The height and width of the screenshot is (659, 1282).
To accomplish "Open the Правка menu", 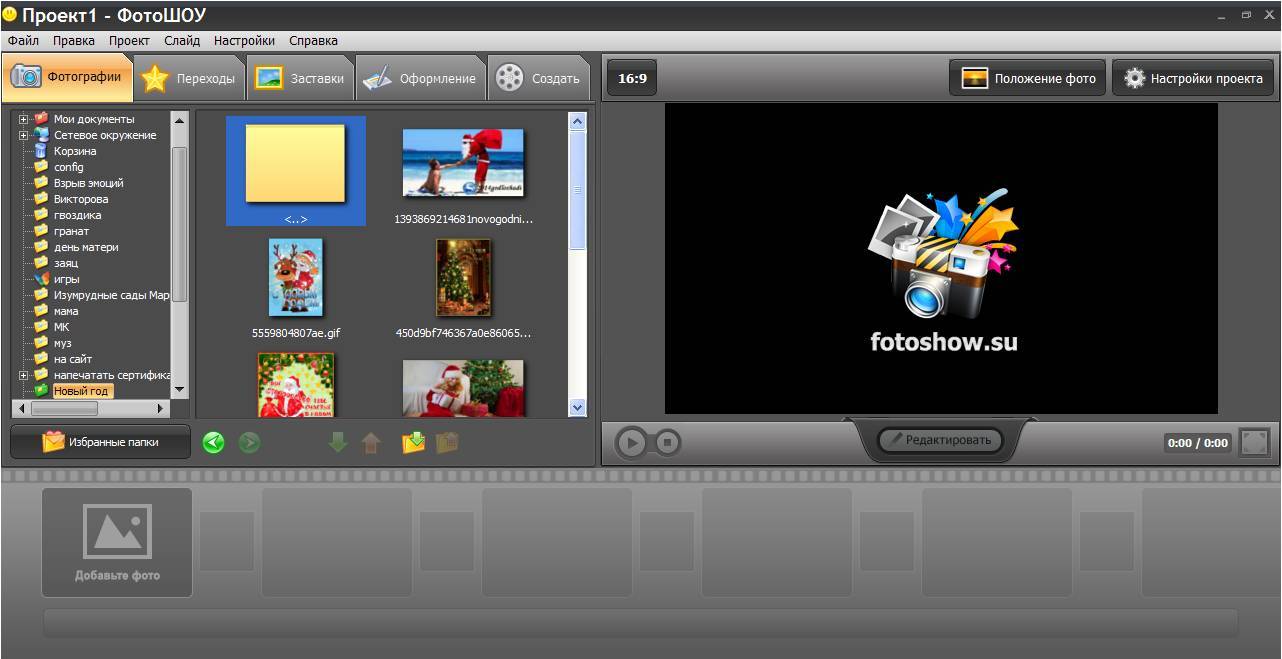I will click(74, 41).
